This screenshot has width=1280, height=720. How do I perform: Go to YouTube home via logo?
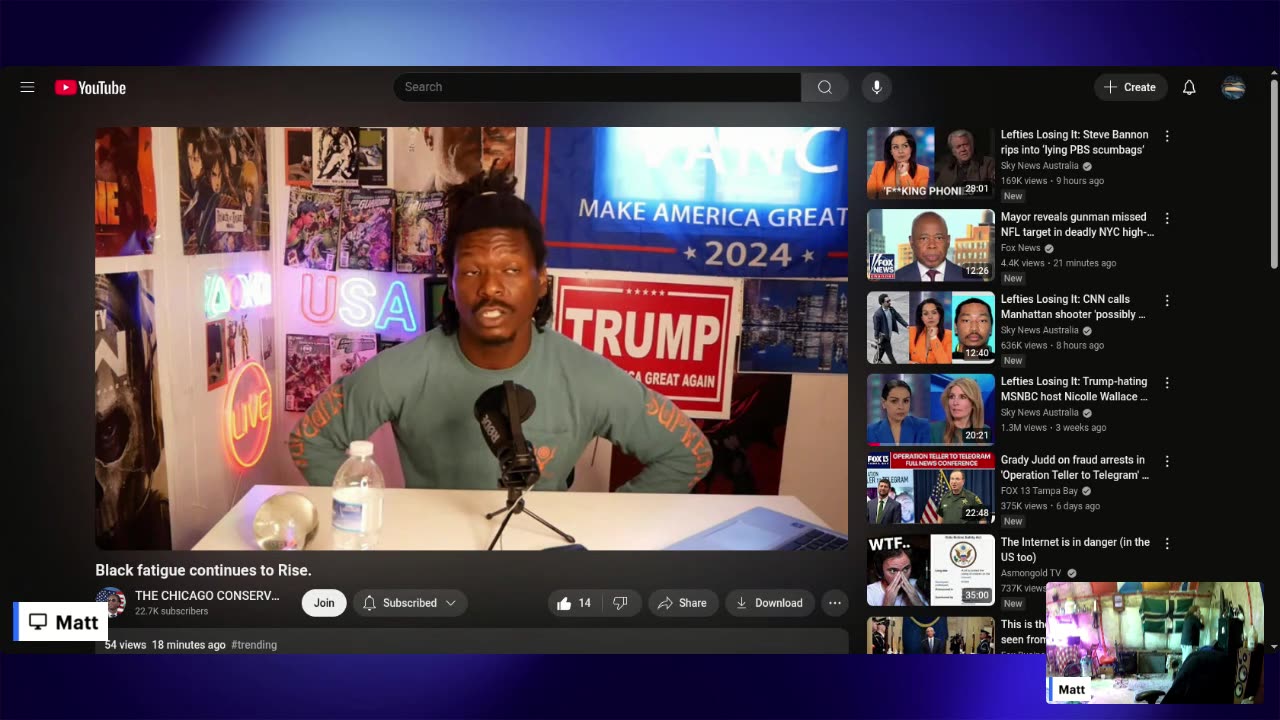click(x=90, y=87)
